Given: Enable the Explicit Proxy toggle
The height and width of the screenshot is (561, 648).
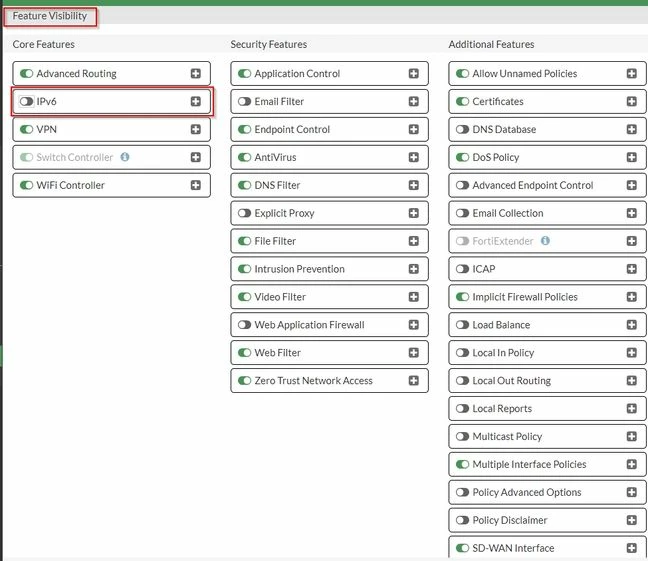Looking at the screenshot, I should coord(244,213).
